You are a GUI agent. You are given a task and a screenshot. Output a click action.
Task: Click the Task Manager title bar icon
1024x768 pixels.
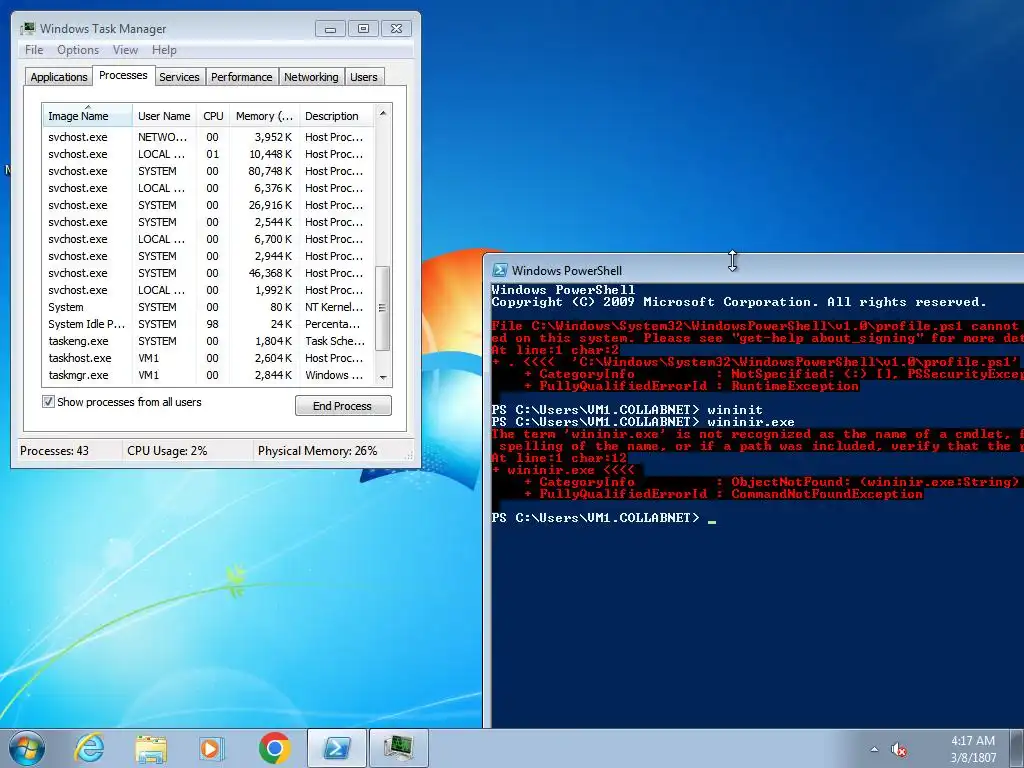pos(27,29)
